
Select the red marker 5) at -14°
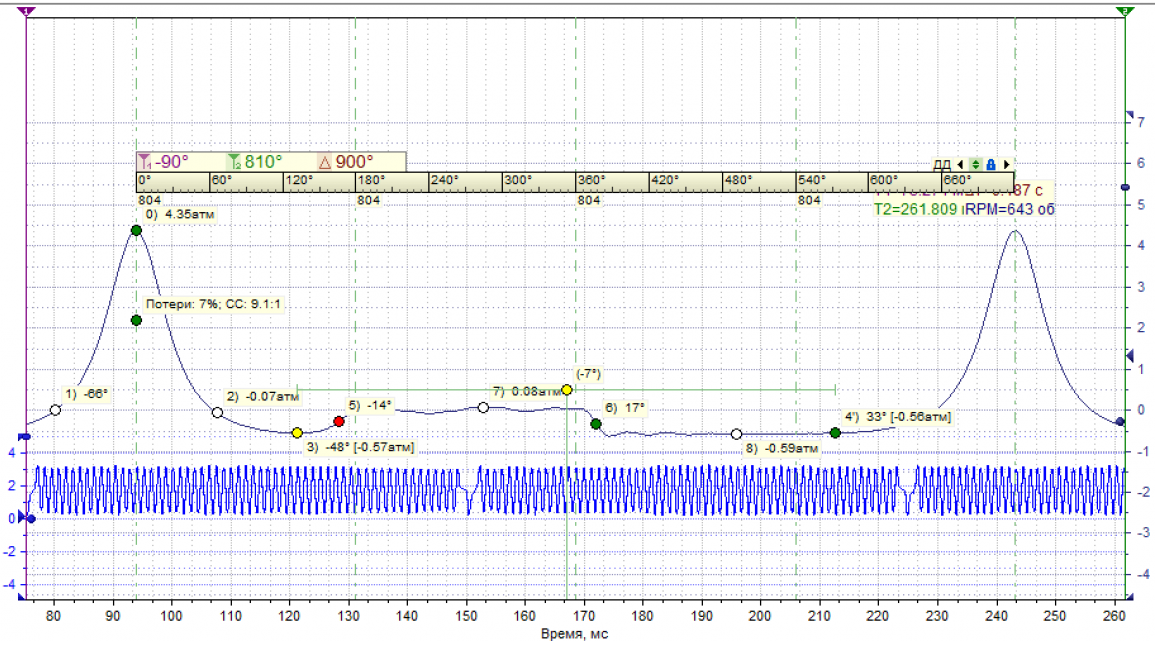[339, 421]
